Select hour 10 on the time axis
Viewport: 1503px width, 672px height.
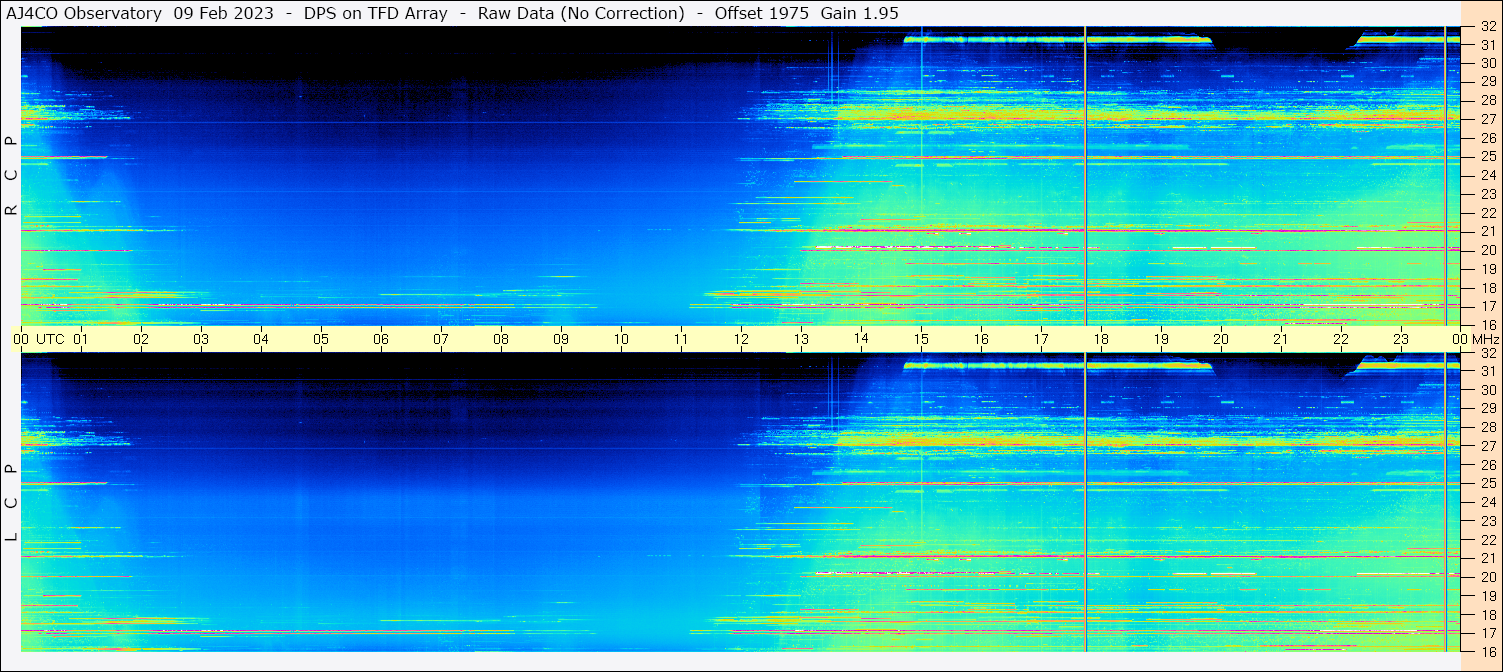tap(621, 339)
